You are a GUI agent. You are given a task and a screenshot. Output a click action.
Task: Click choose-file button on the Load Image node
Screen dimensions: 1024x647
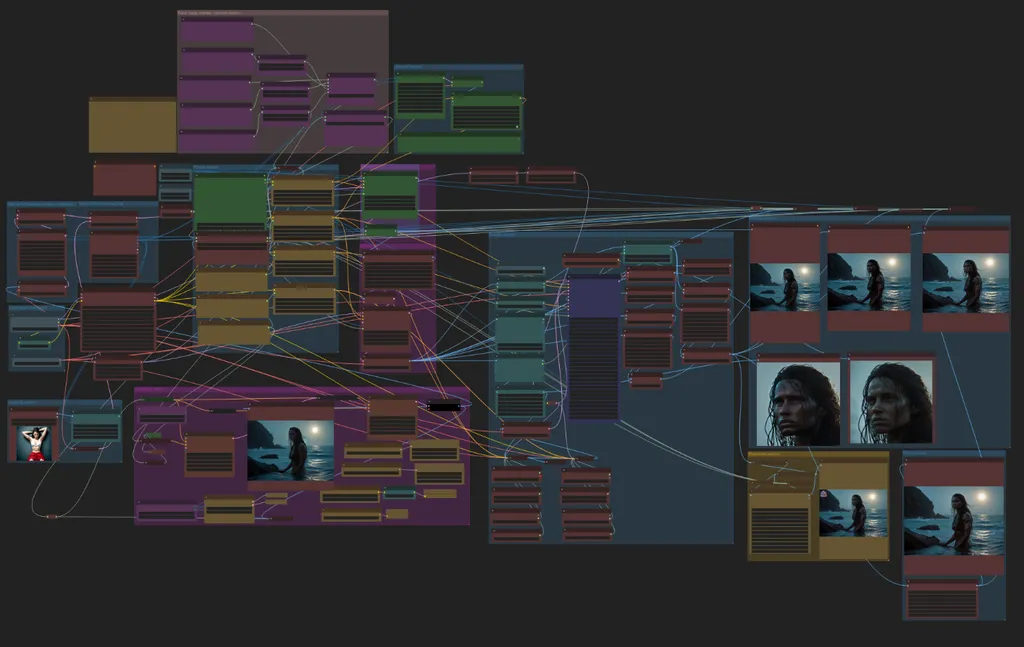pyautogui.click(x=33, y=422)
